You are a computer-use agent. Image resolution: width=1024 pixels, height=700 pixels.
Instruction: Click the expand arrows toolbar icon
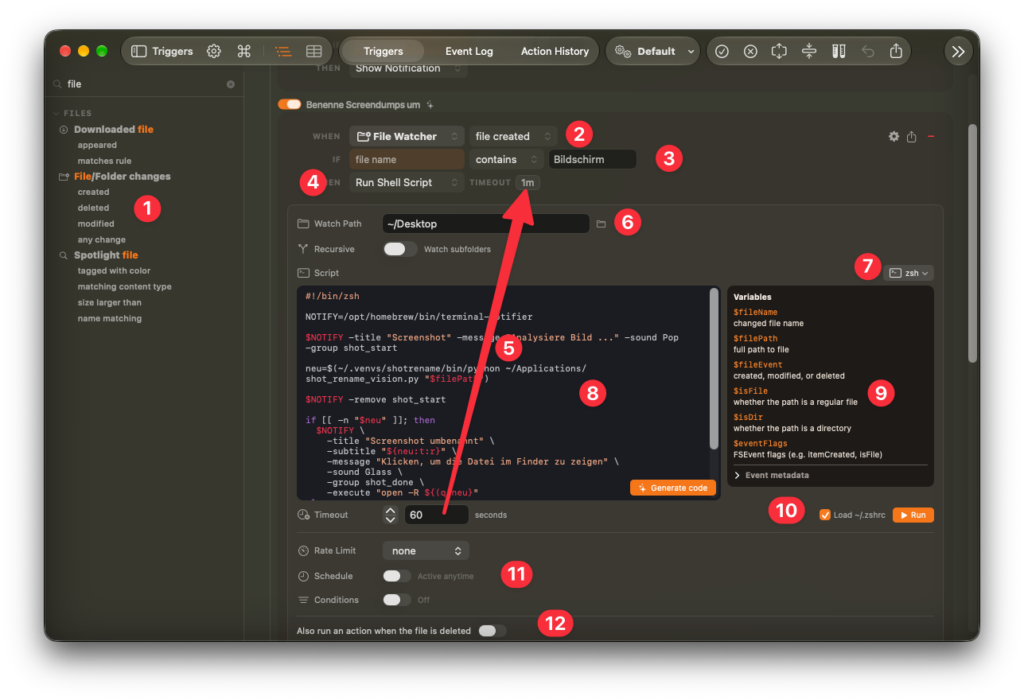(779, 51)
